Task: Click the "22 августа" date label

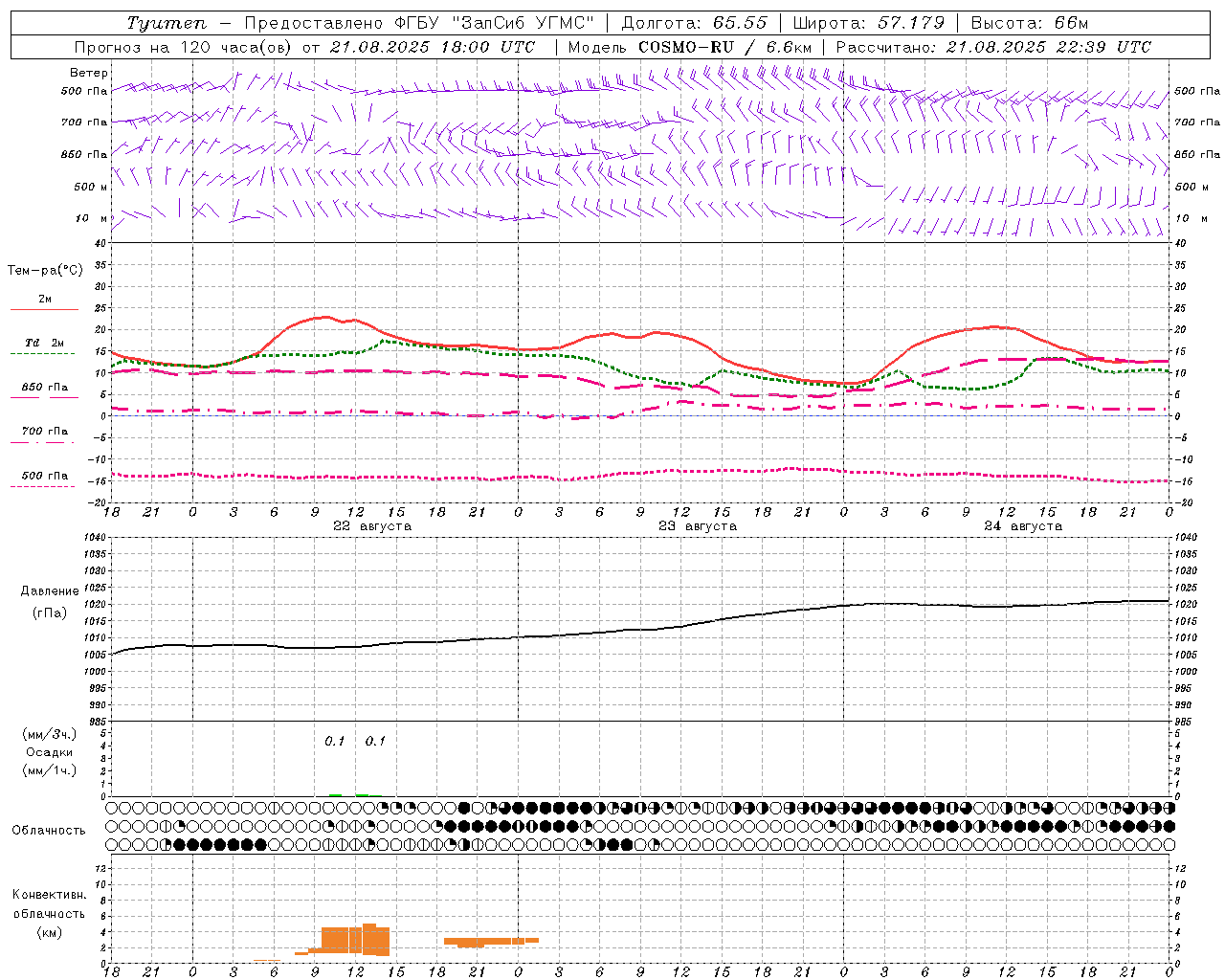Action: tap(372, 526)
